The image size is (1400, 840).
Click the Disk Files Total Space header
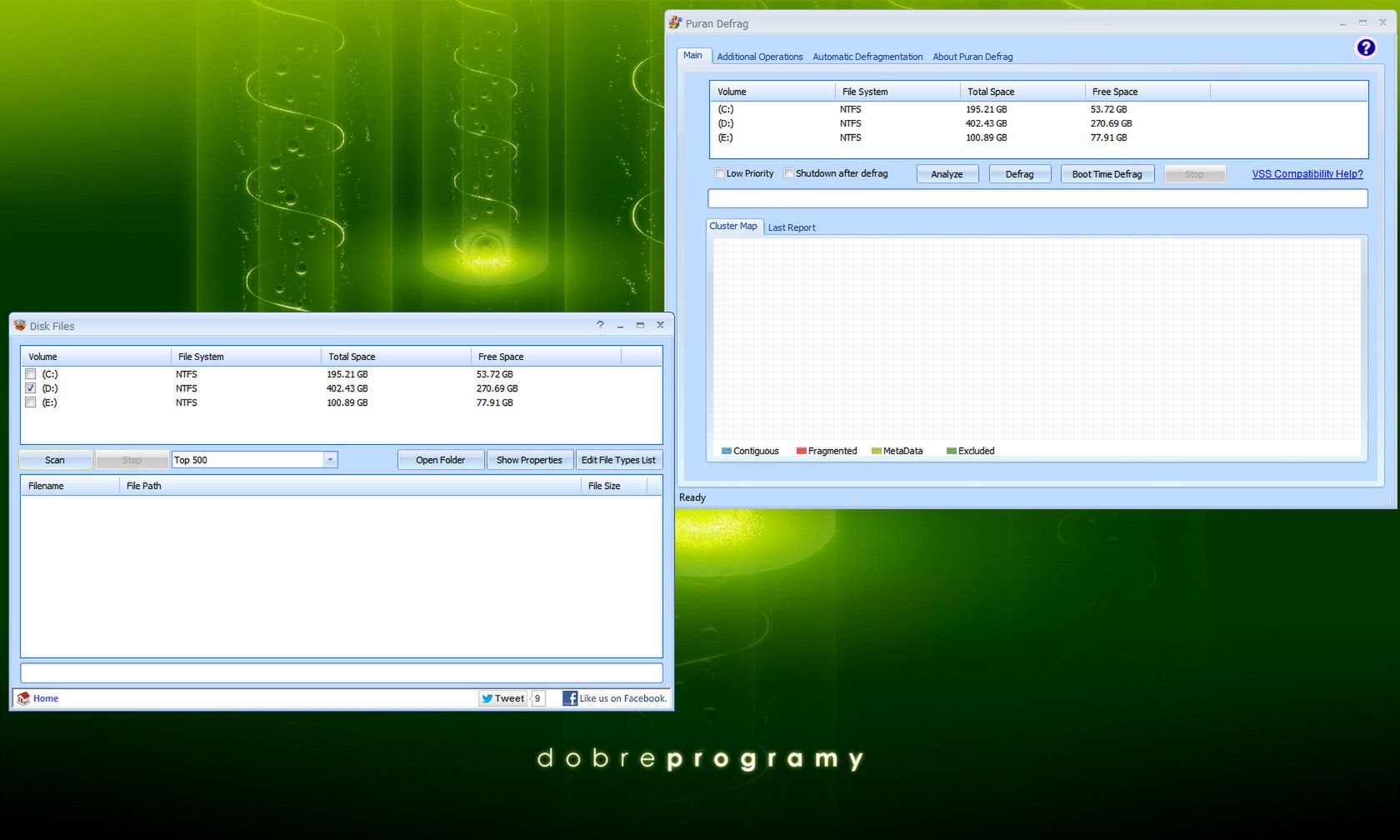point(396,357)
